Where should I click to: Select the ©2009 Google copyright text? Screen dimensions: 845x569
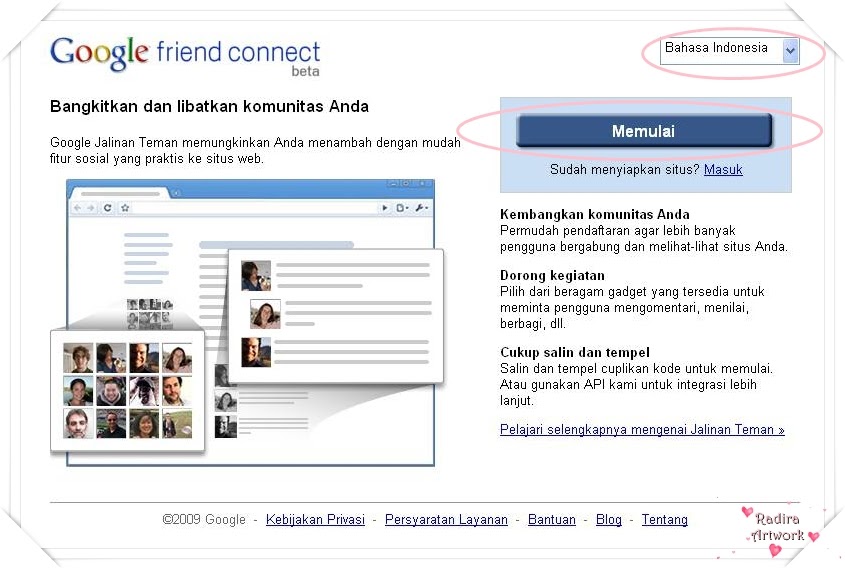click(204, 519)
